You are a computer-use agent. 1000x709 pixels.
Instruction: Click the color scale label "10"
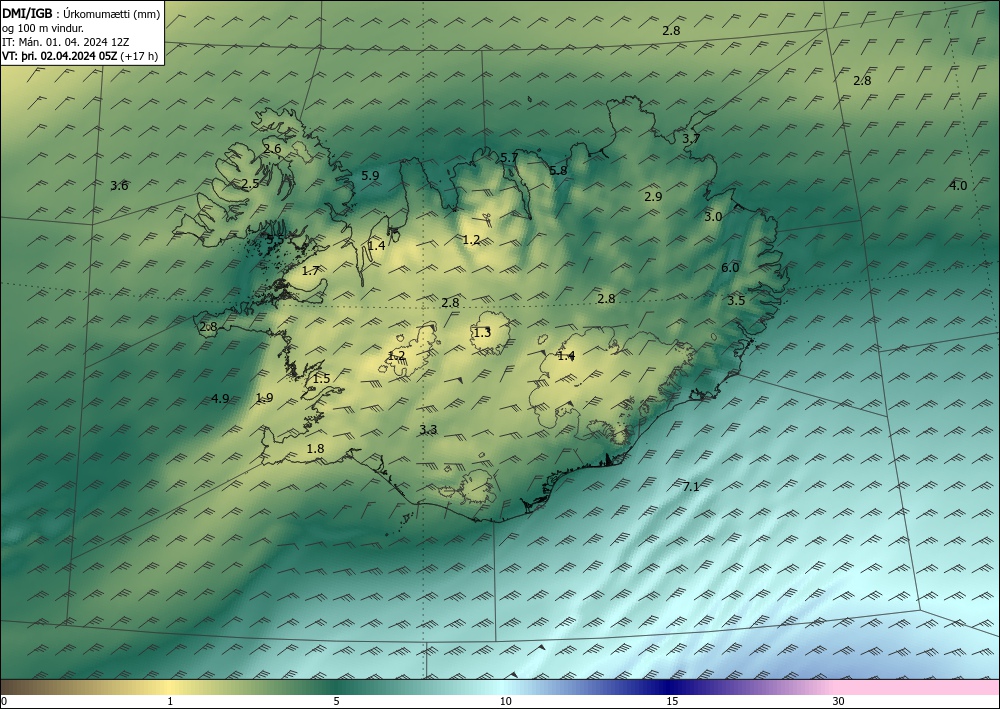[505, 701]
